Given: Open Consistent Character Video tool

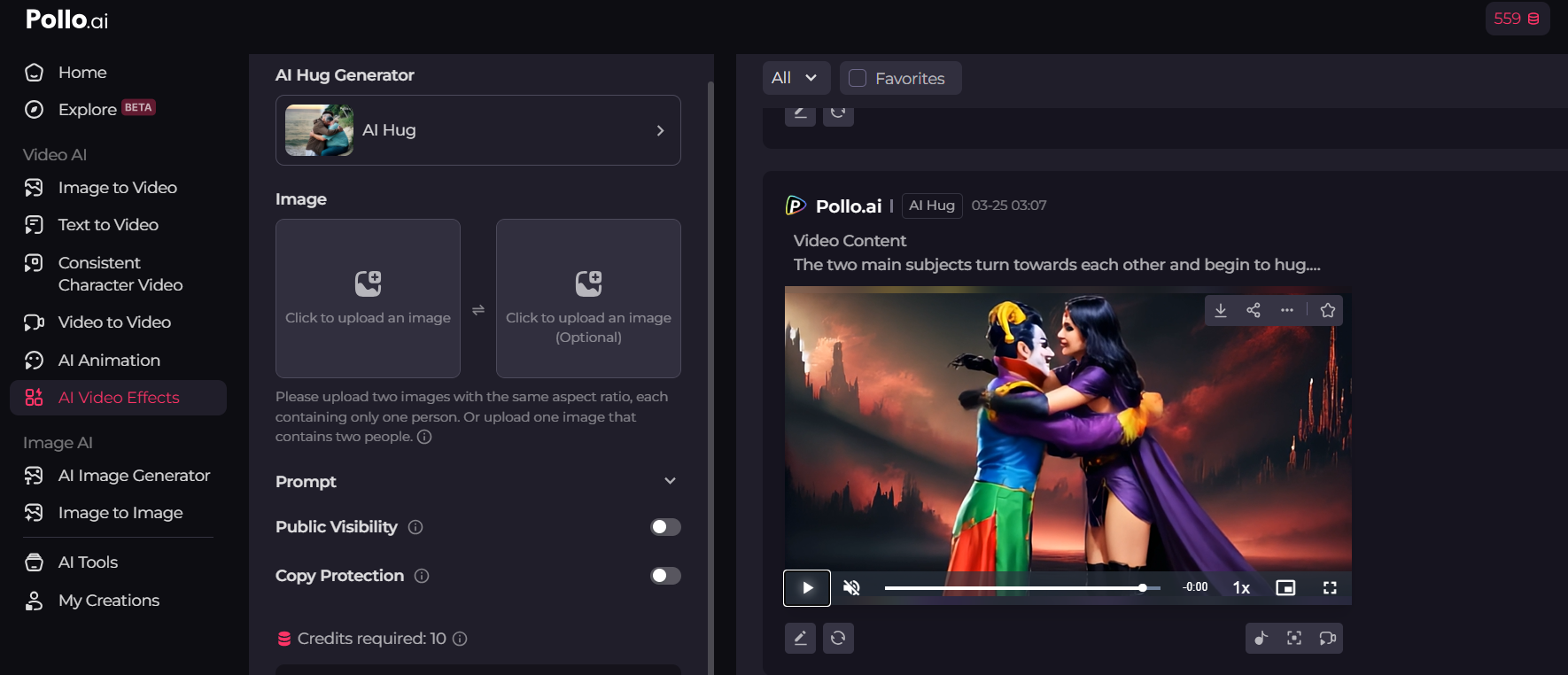Looking at the screenshot, I should coord(120,274).
